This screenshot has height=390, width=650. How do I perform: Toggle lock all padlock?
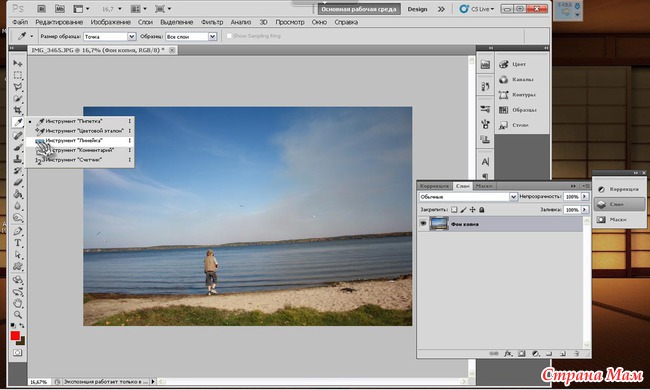[481, 210]
